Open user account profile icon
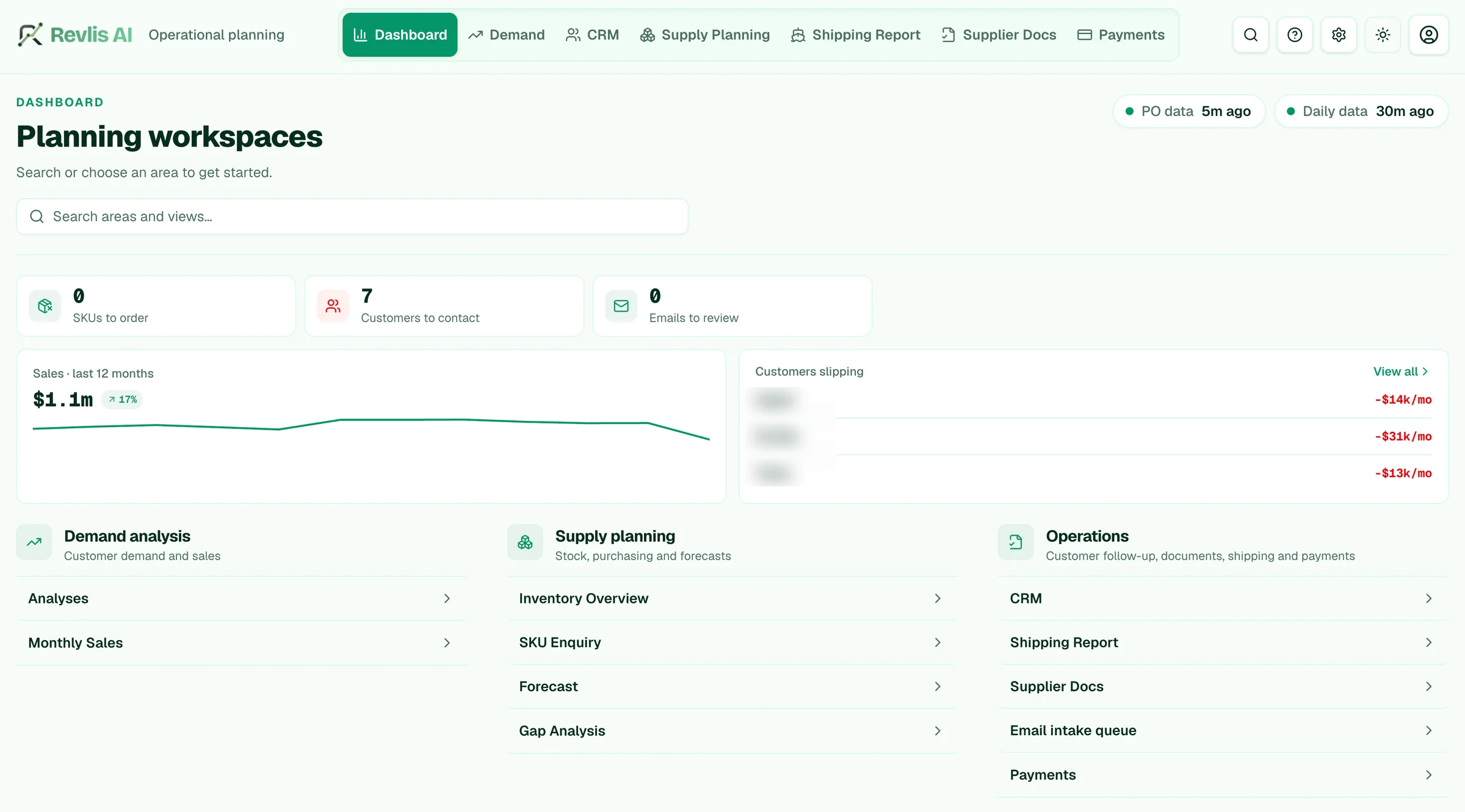The width and height of the screenshot is (1465, 812). pyautogui.click(x=1428, y=35)
